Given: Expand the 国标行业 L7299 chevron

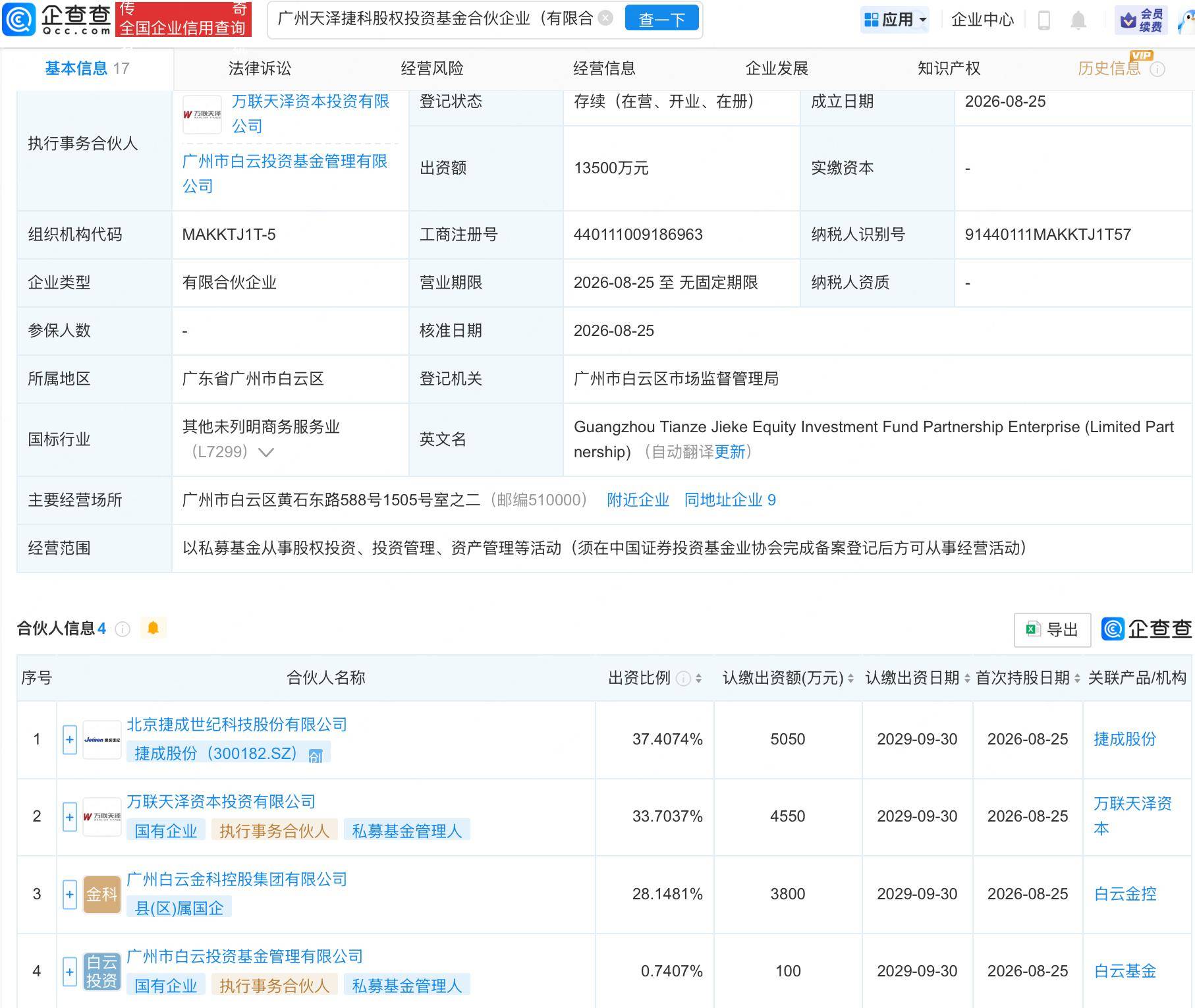Looking at the screenshot, I should pyautogui.click(x=266, y=453).
